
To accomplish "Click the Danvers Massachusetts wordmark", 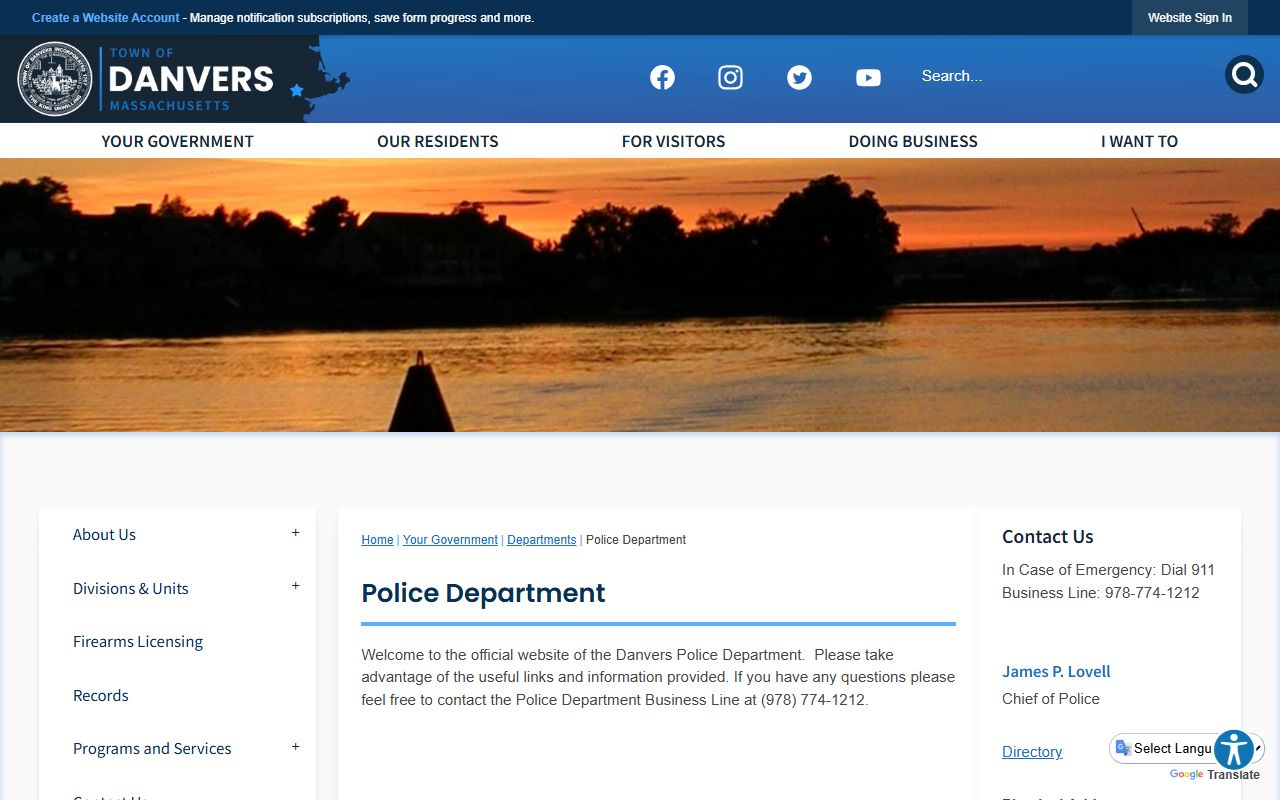I will coord(190,79).
